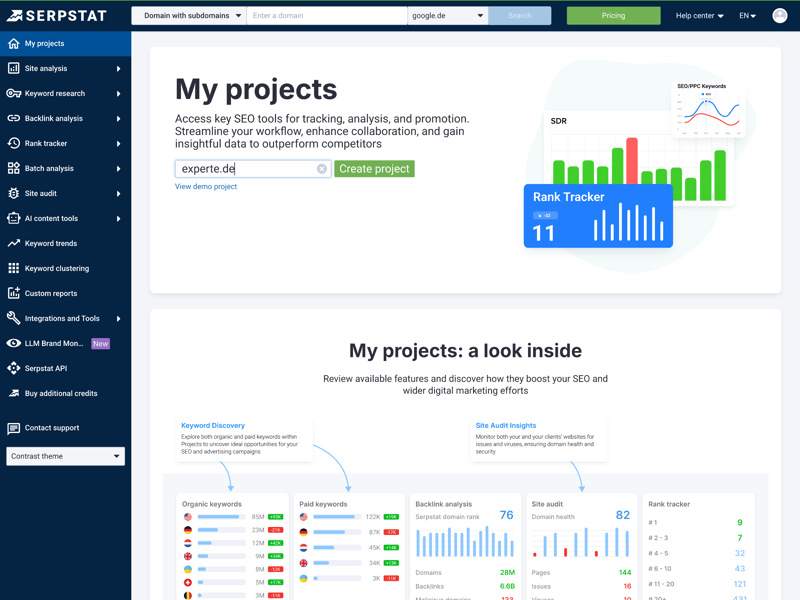Click the Pricing button
The image size is (800, 600).
(x=613, y=16)
